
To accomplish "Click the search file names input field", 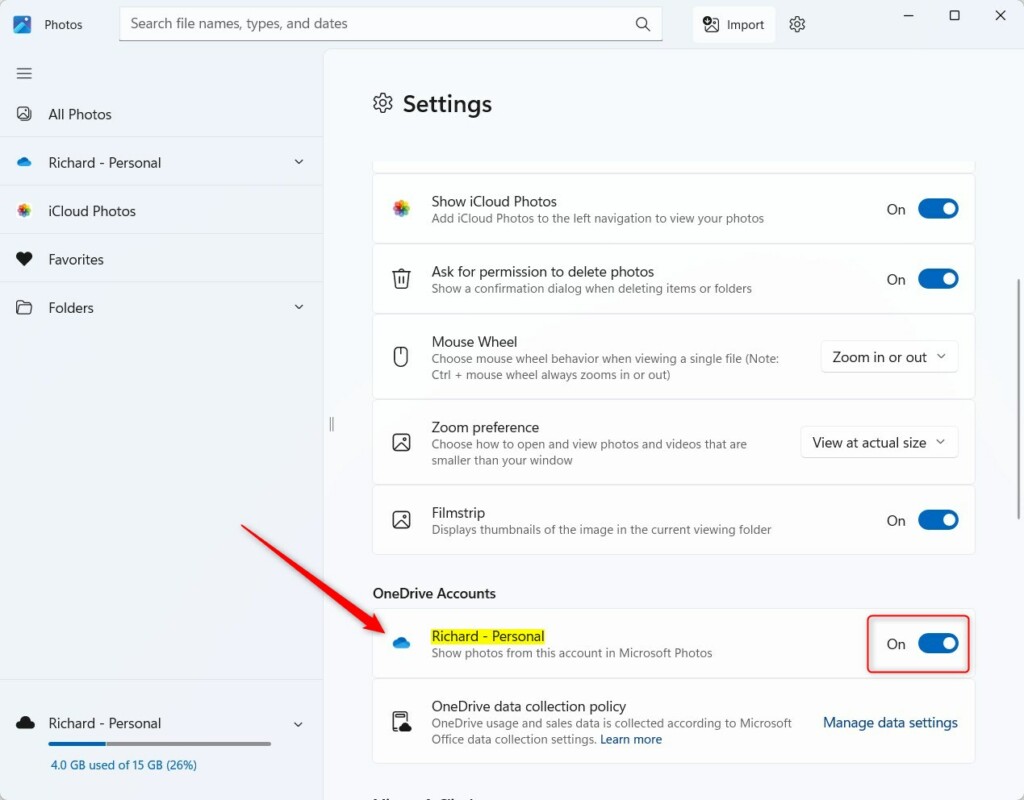I will (391, 24).
